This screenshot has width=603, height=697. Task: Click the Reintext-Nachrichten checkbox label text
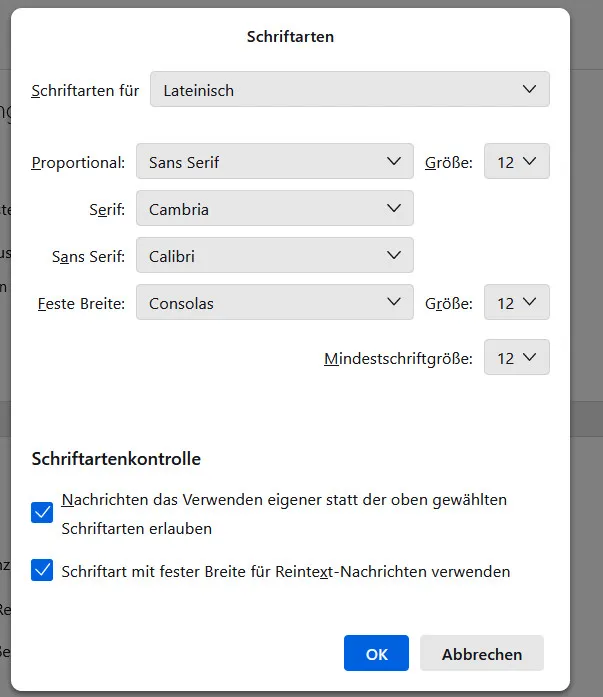point(286,572)
